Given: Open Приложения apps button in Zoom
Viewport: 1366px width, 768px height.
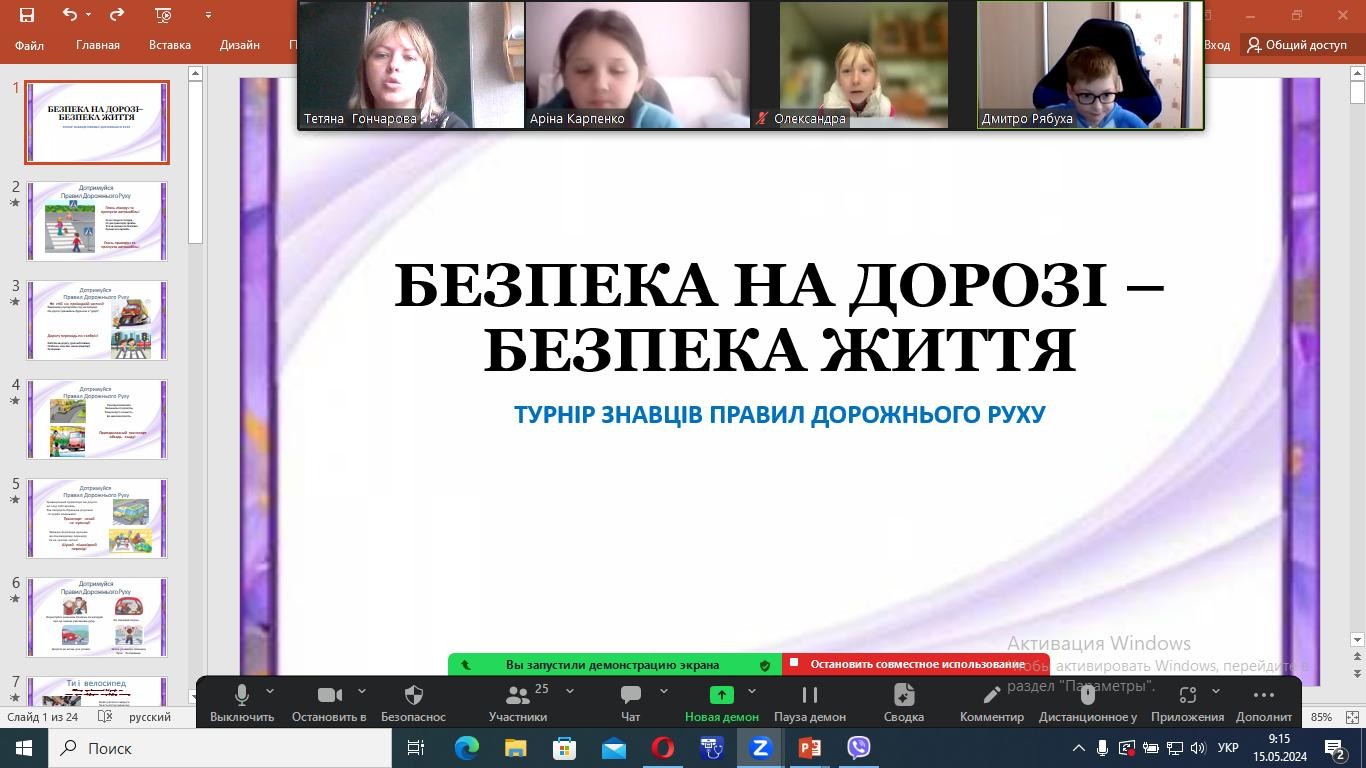Looking at the screenshot, I should (x=1187, y=702).
